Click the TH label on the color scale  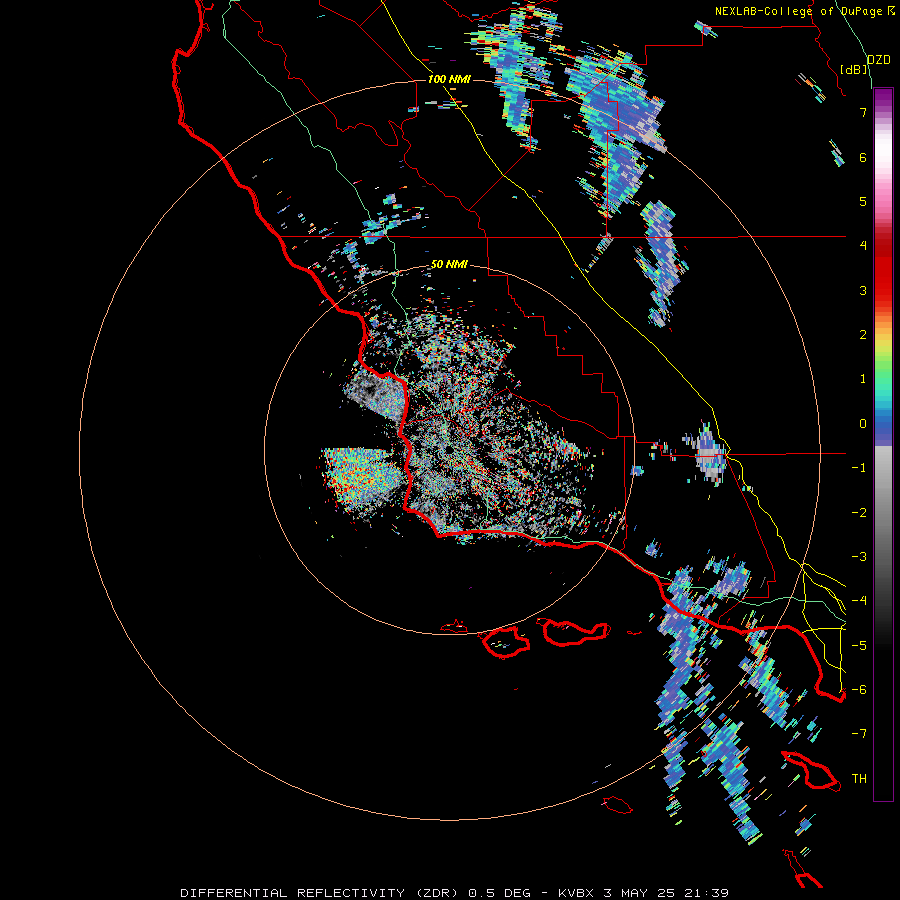click(x=859, y=778)
